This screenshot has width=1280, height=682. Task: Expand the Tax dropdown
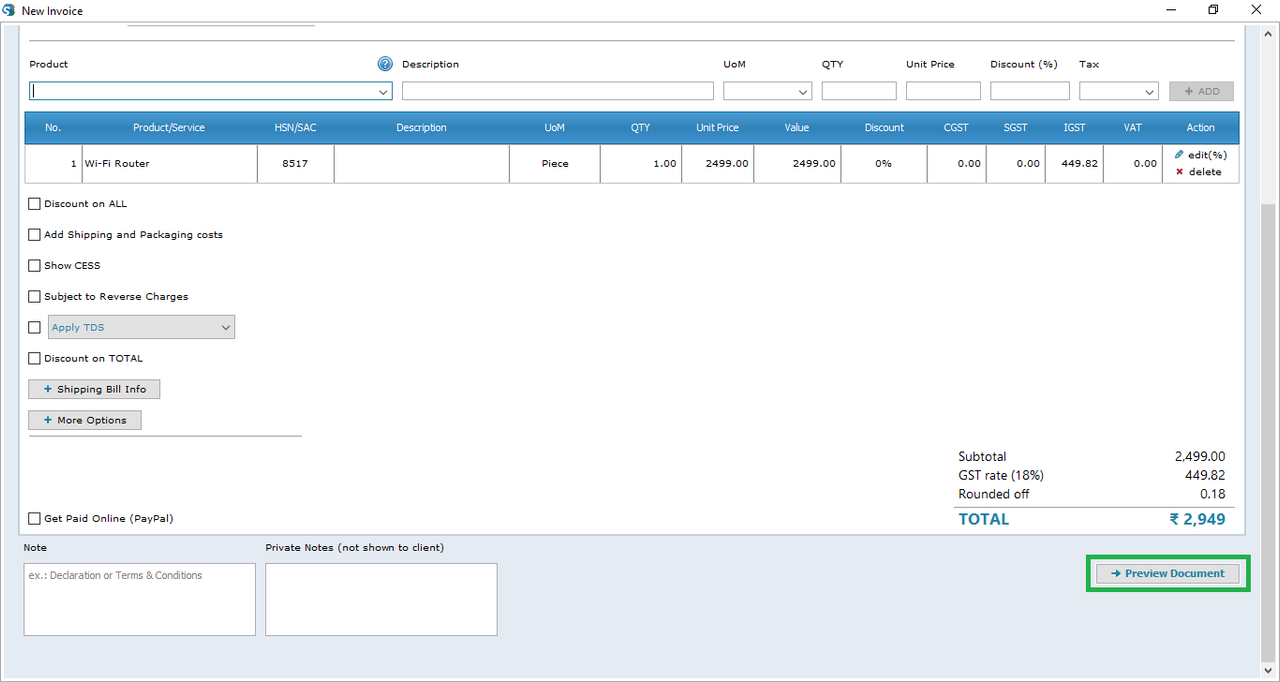[x=1150, y=91]
